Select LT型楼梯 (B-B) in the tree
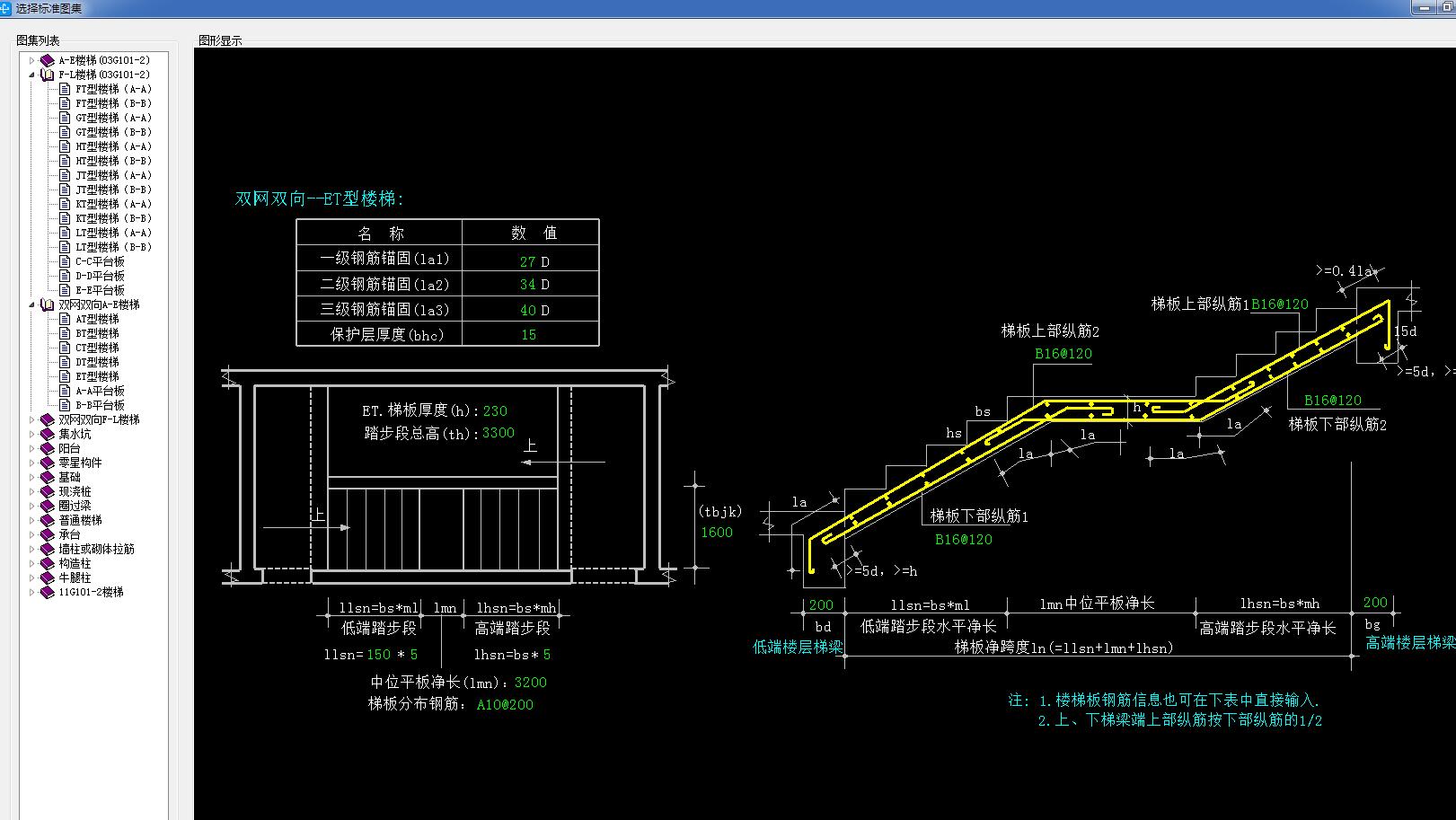 [113, 247]
